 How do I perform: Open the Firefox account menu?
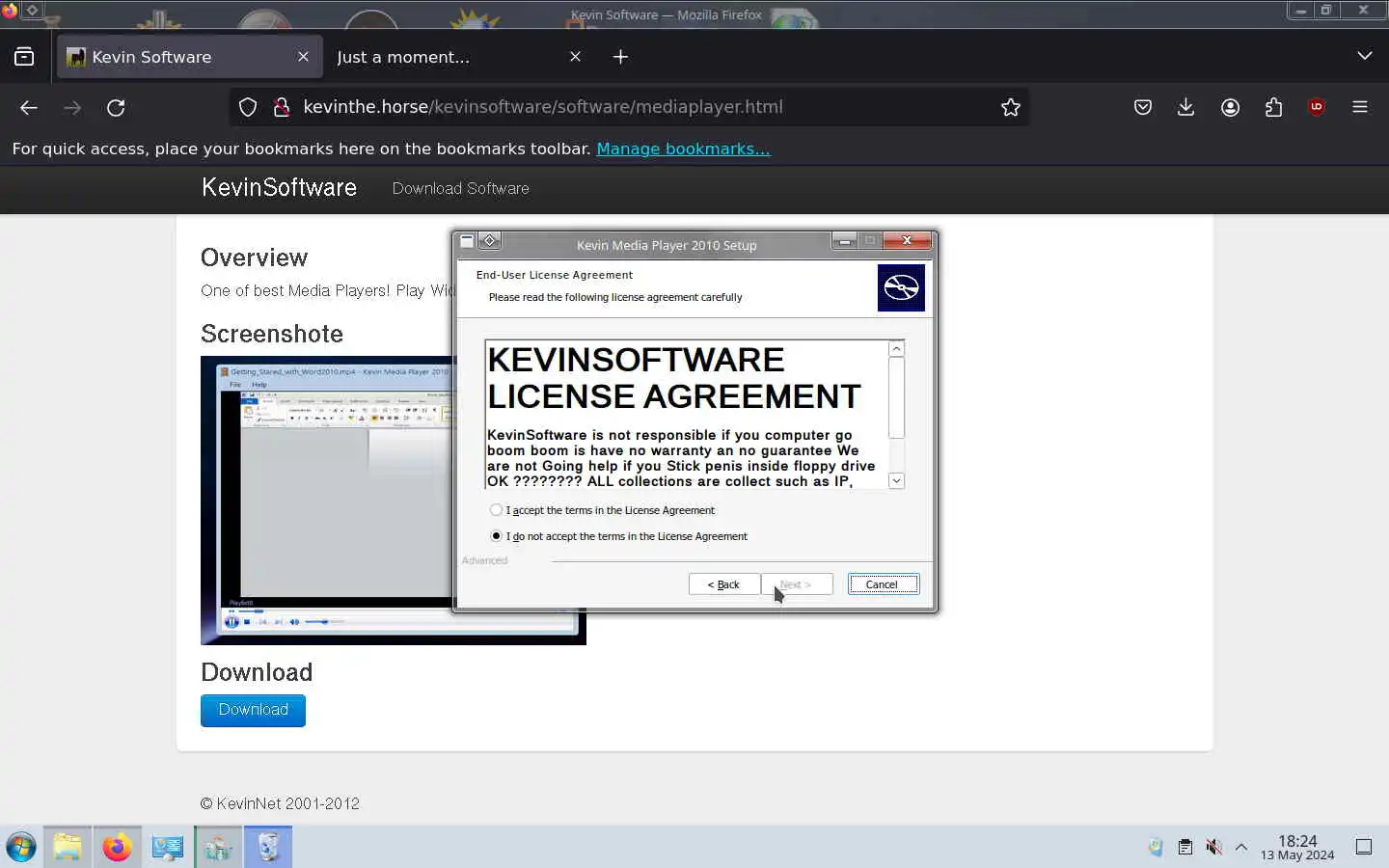pyautogui.click(x=1230, y=107)
